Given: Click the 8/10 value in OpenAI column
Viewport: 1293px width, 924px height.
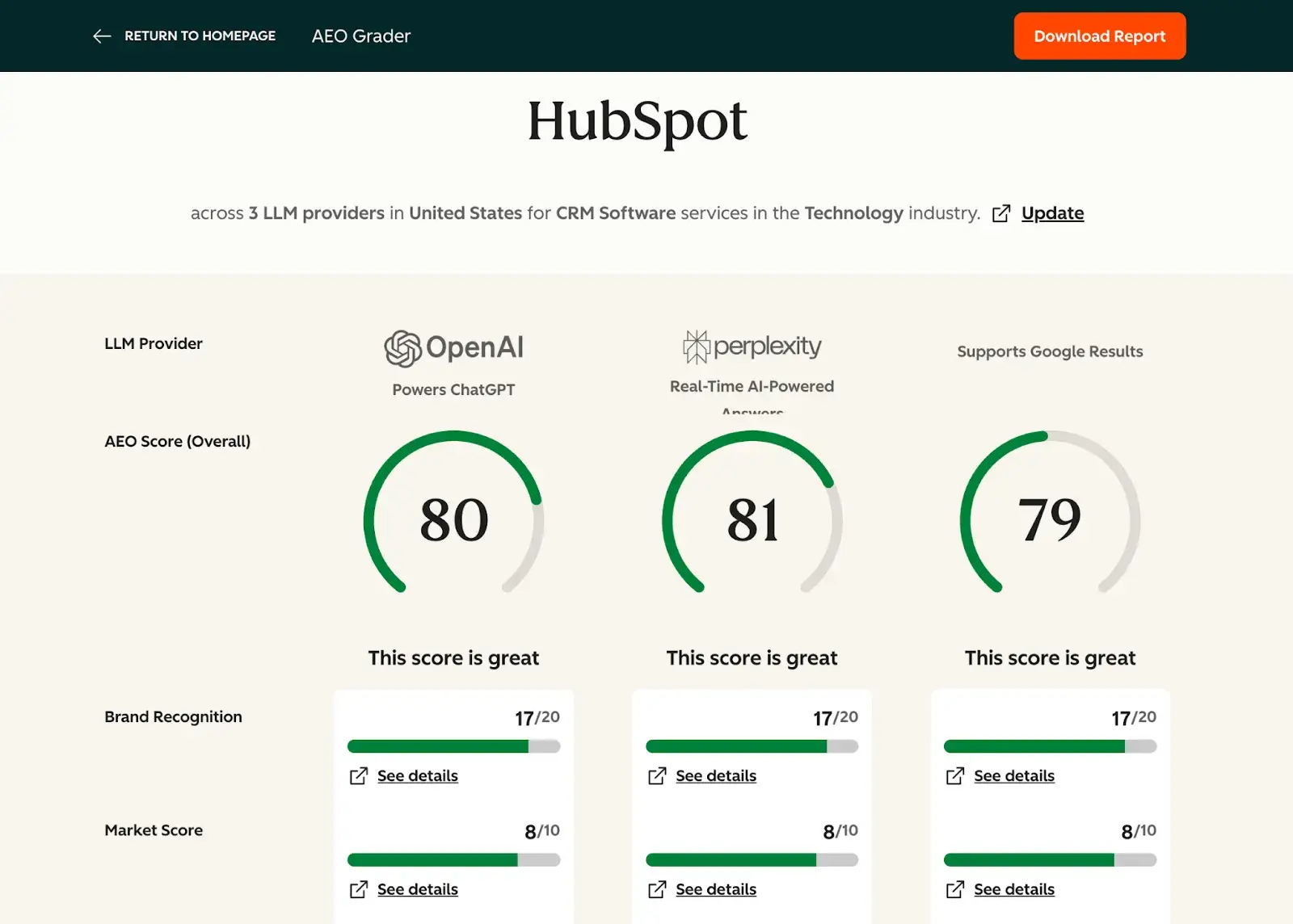Looking at the screenshot, I should [x=542, y=831].
